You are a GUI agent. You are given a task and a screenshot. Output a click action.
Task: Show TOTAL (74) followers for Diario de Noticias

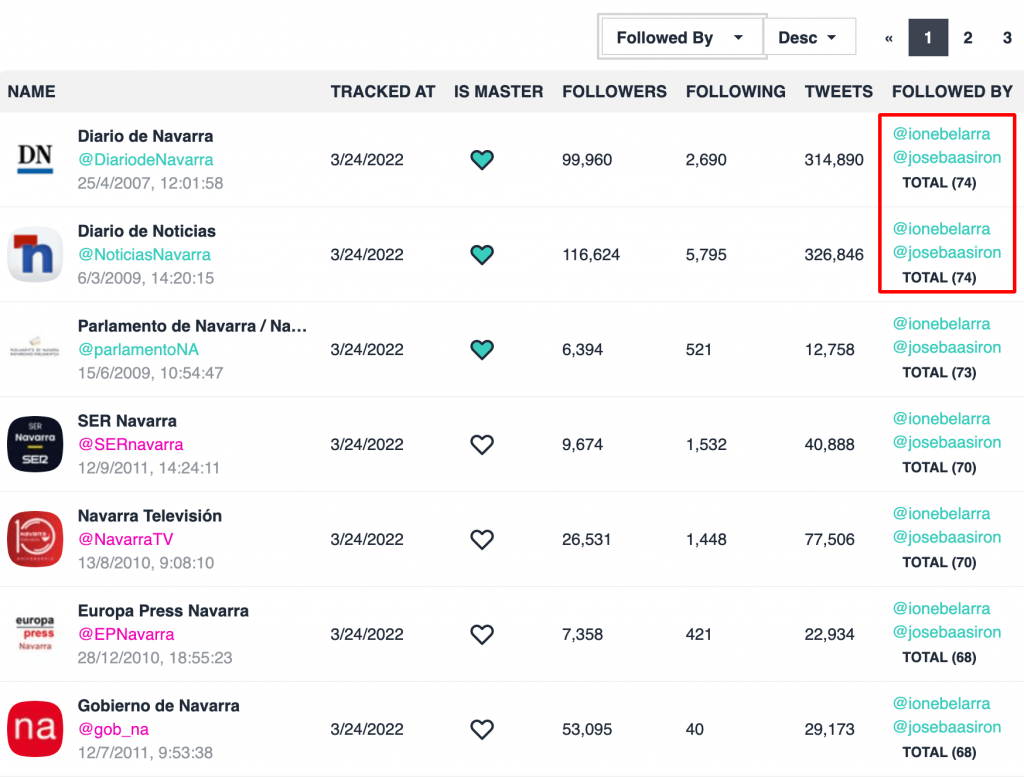click(x=939, y=278)
